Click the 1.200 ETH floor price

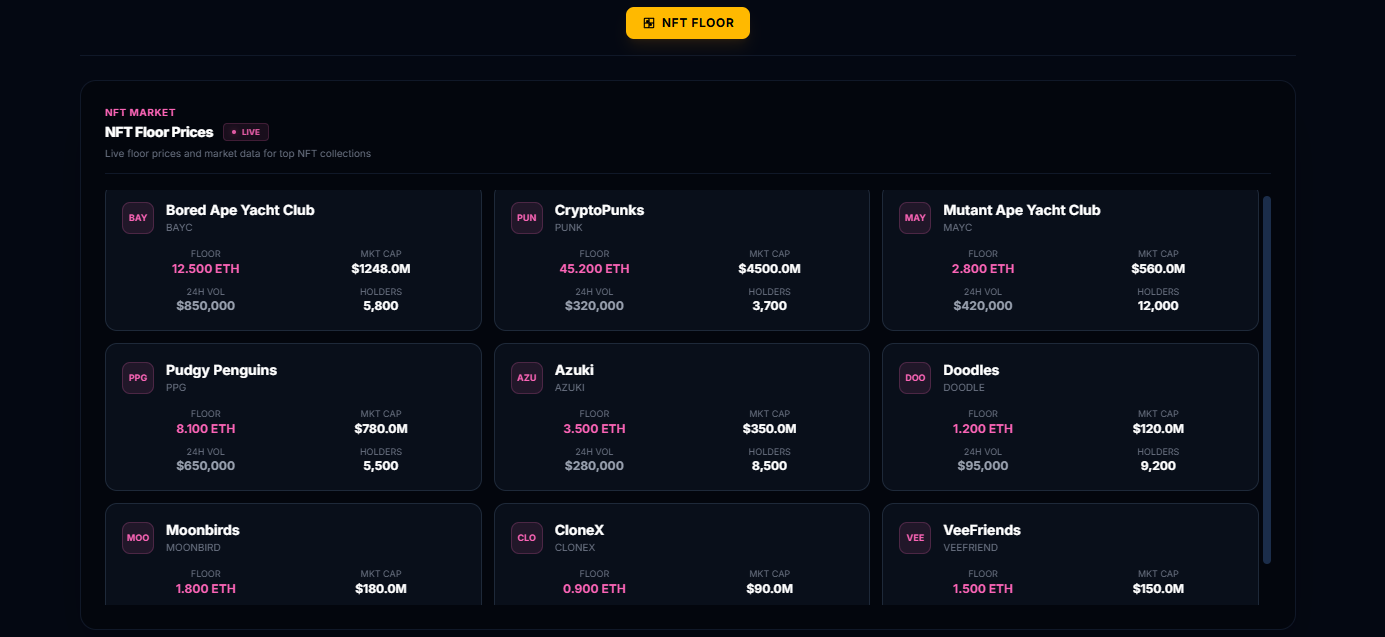click(983, 429)
